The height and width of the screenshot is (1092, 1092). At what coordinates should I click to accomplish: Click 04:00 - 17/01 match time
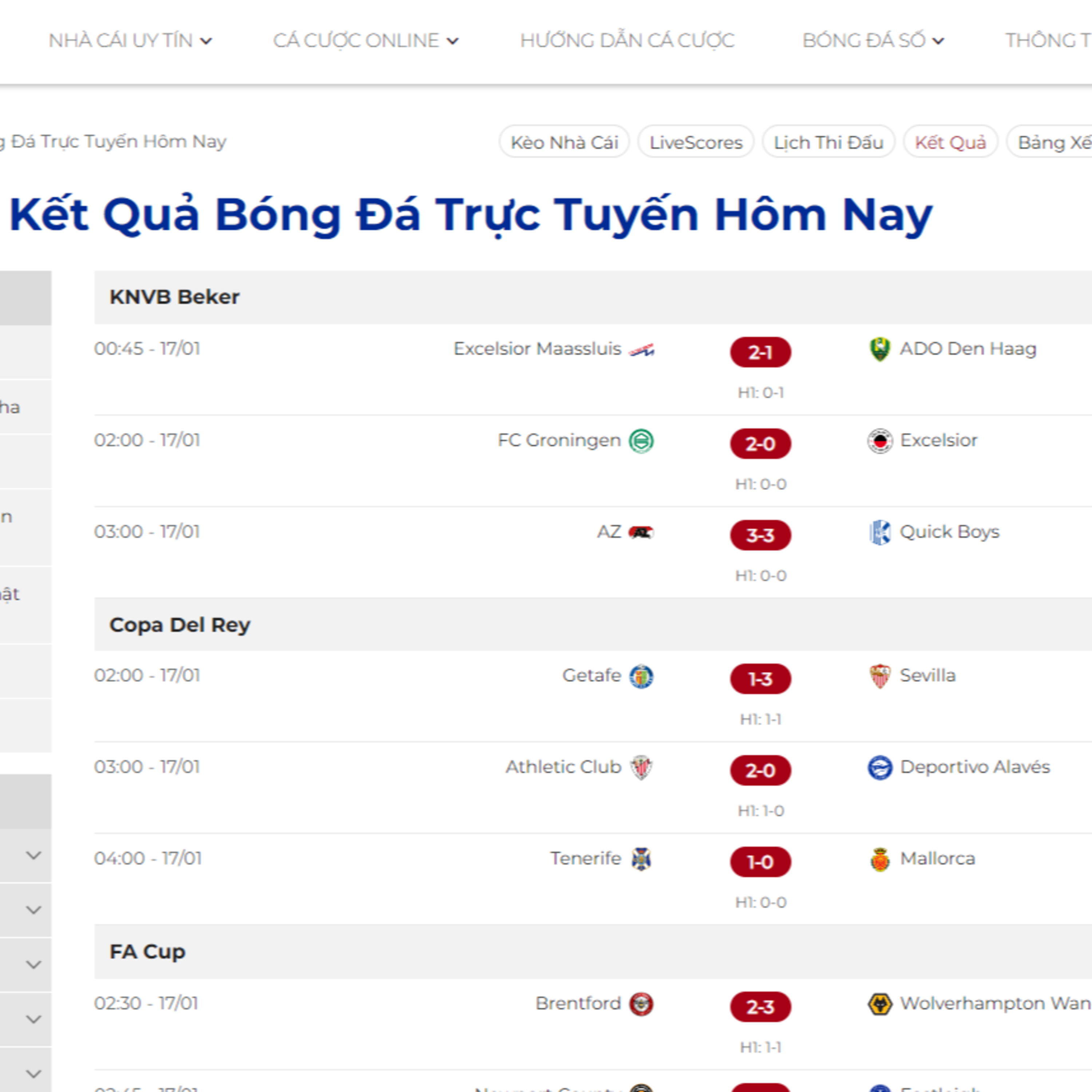tap(147, 859)
